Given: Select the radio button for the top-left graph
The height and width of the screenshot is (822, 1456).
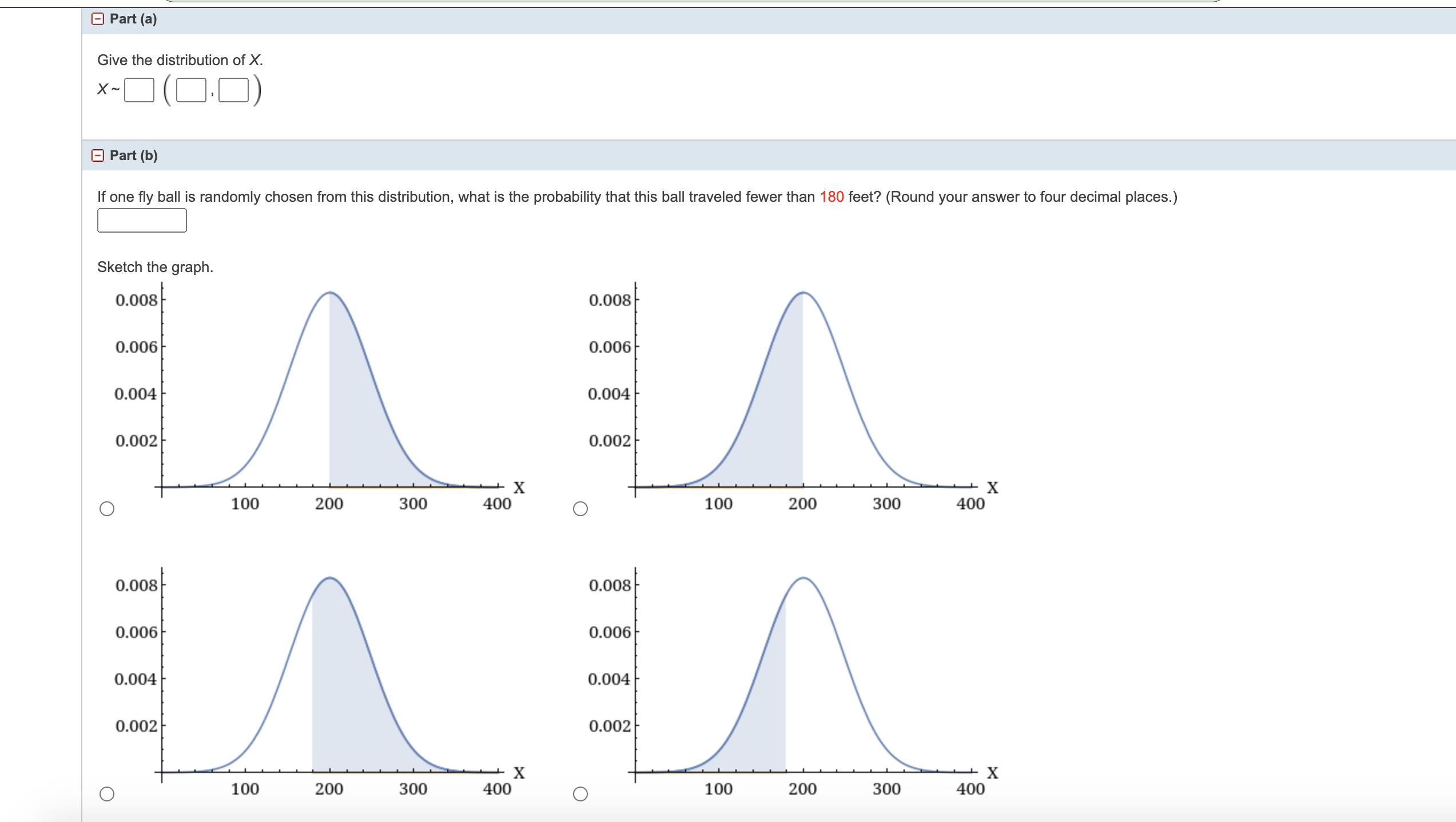Looking at the screenshot, I should click(108, 510).
